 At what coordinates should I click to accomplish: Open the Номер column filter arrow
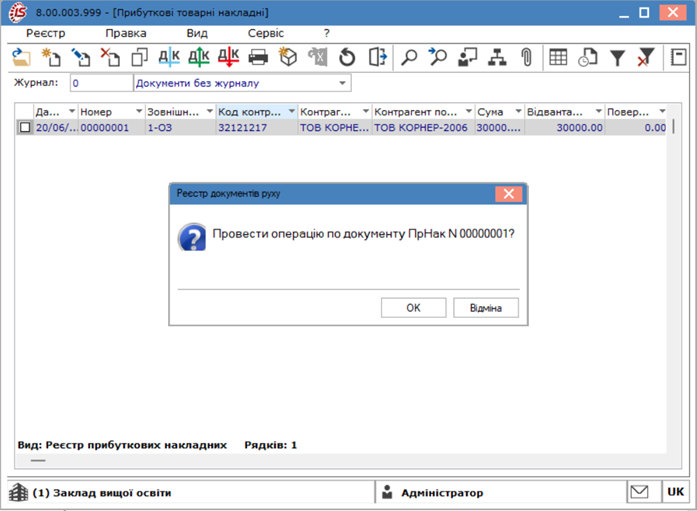coord(139,111)
